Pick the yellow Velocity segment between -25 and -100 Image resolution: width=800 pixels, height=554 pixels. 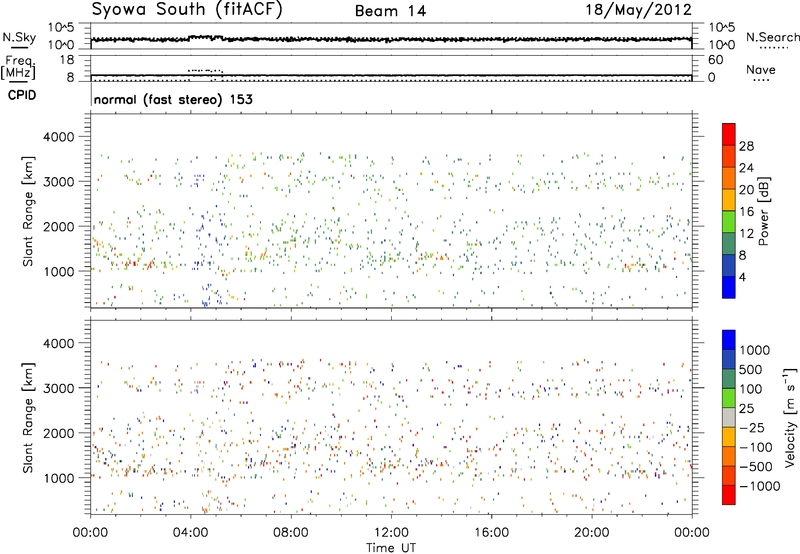[x=729, y=437]
